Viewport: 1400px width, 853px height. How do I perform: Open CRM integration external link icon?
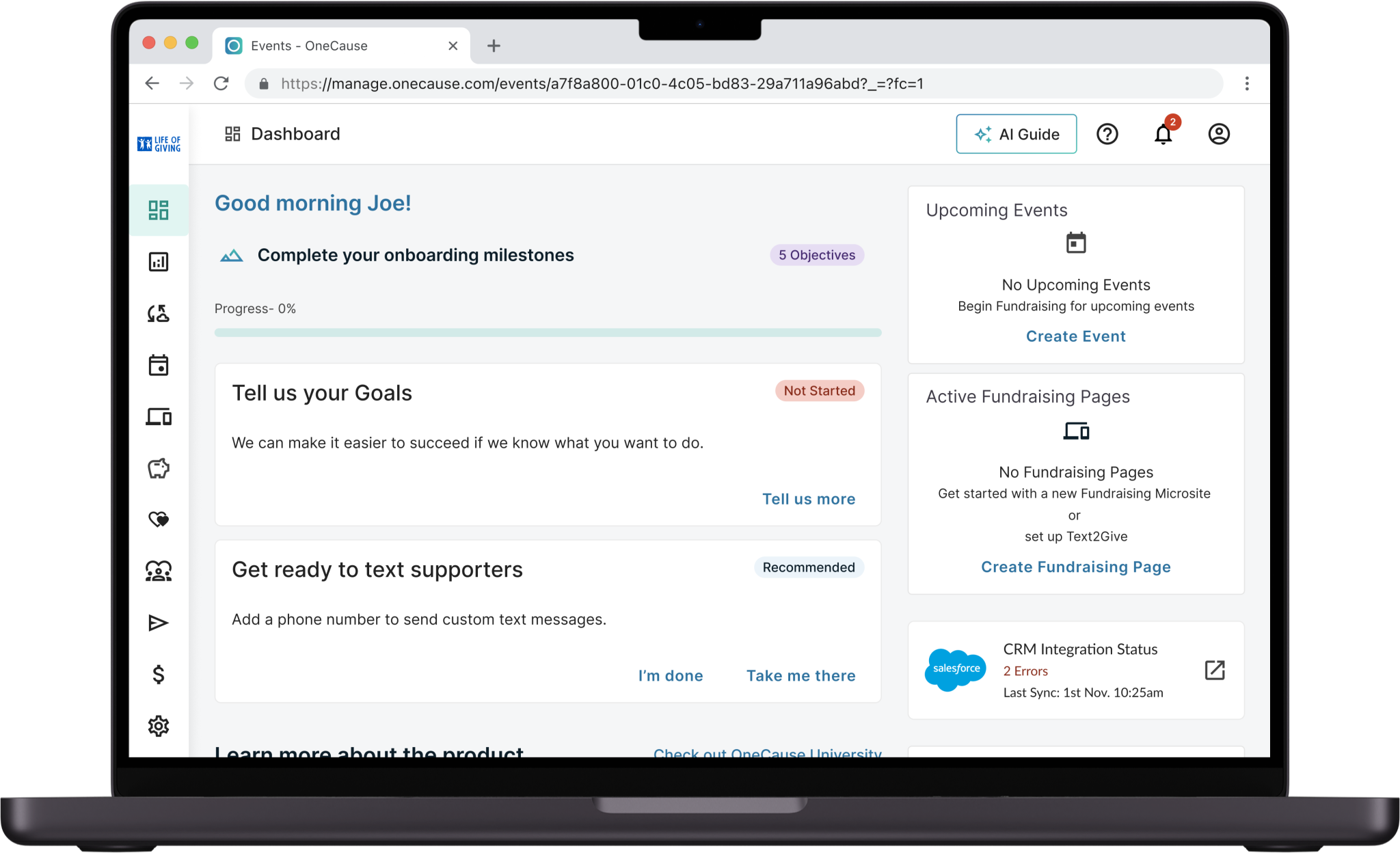(1215, 670)
